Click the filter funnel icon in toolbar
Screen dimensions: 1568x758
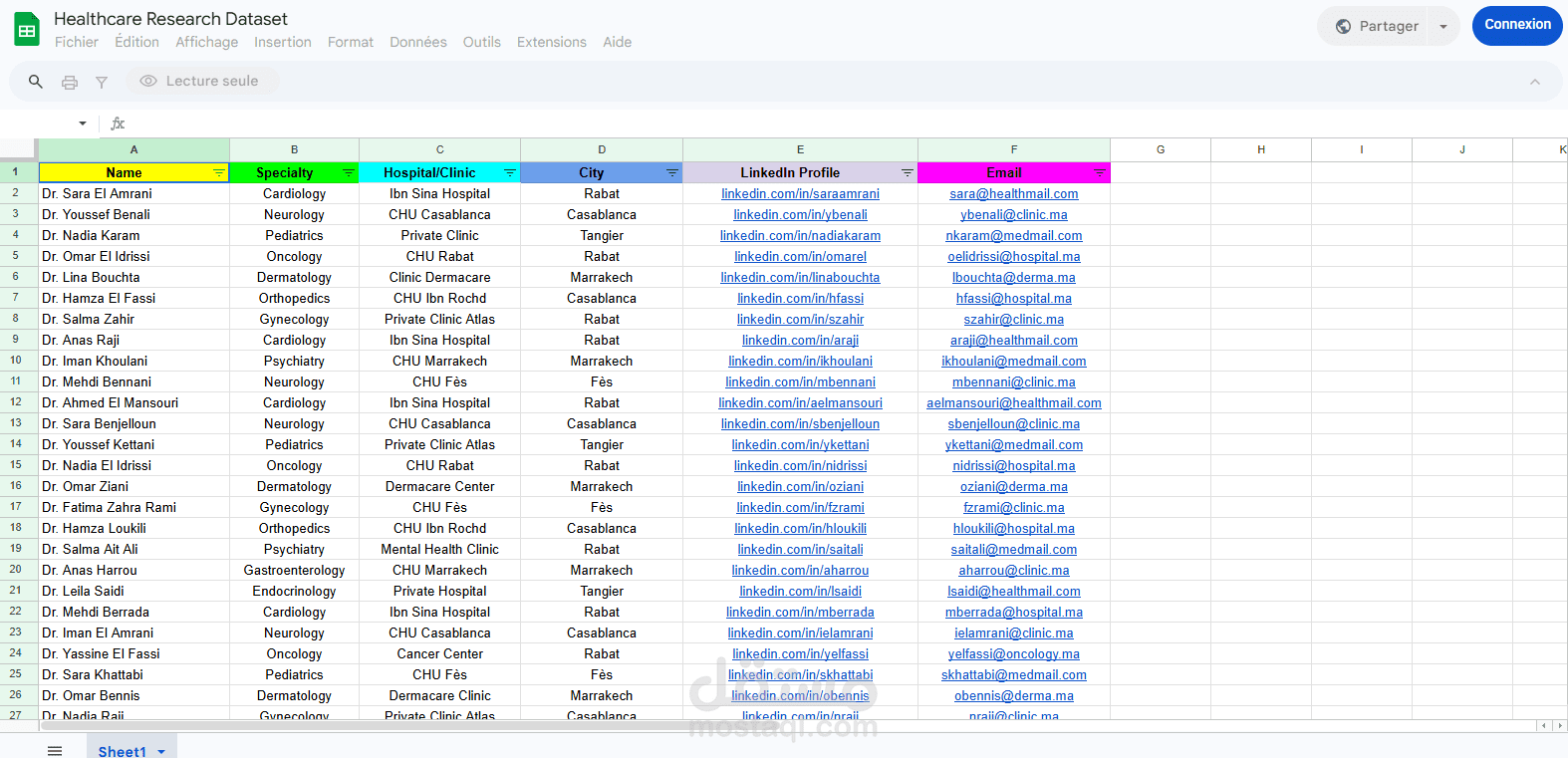click(102, 82)
